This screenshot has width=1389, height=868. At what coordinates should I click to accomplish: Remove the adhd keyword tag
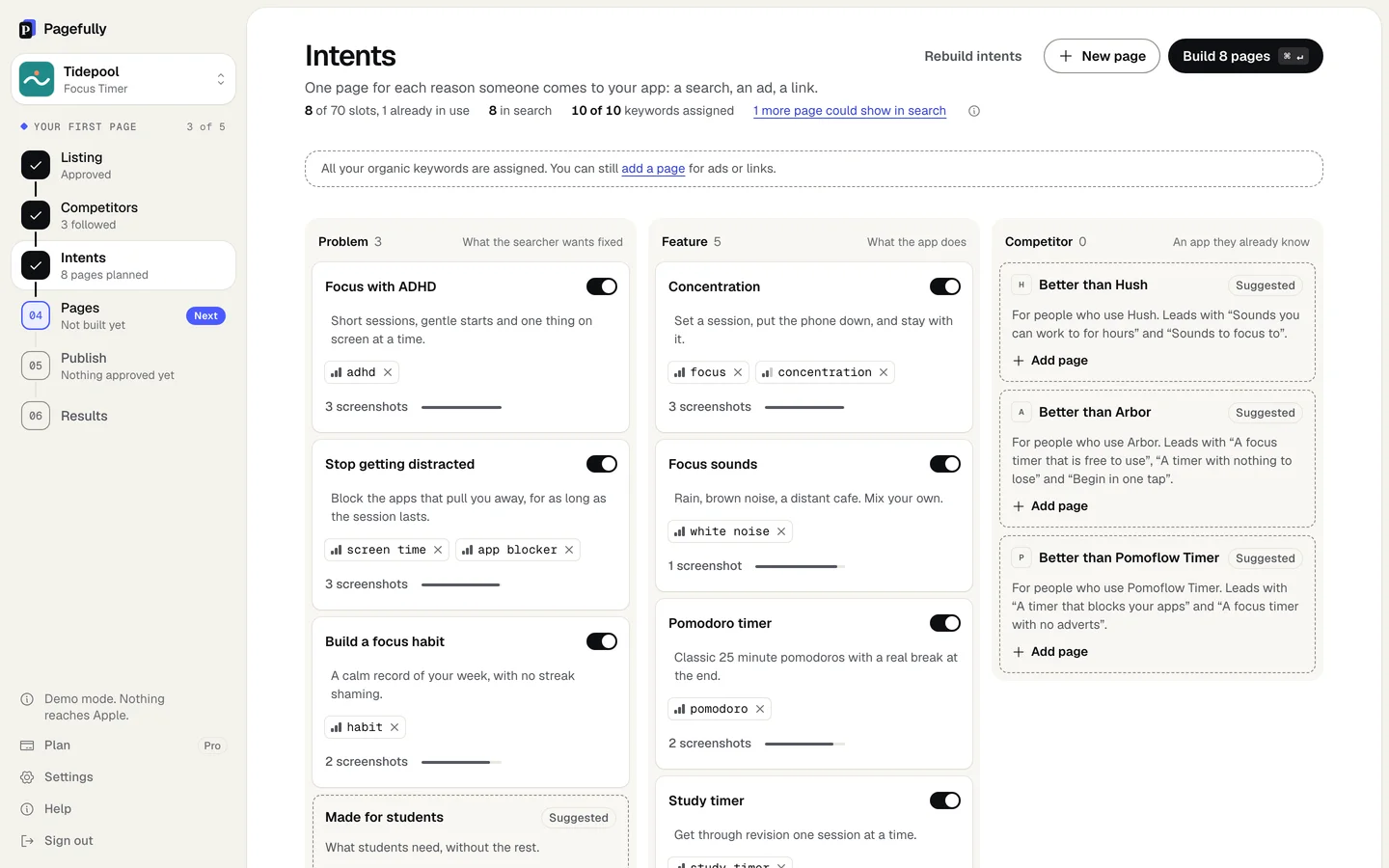tap(388, 372)
